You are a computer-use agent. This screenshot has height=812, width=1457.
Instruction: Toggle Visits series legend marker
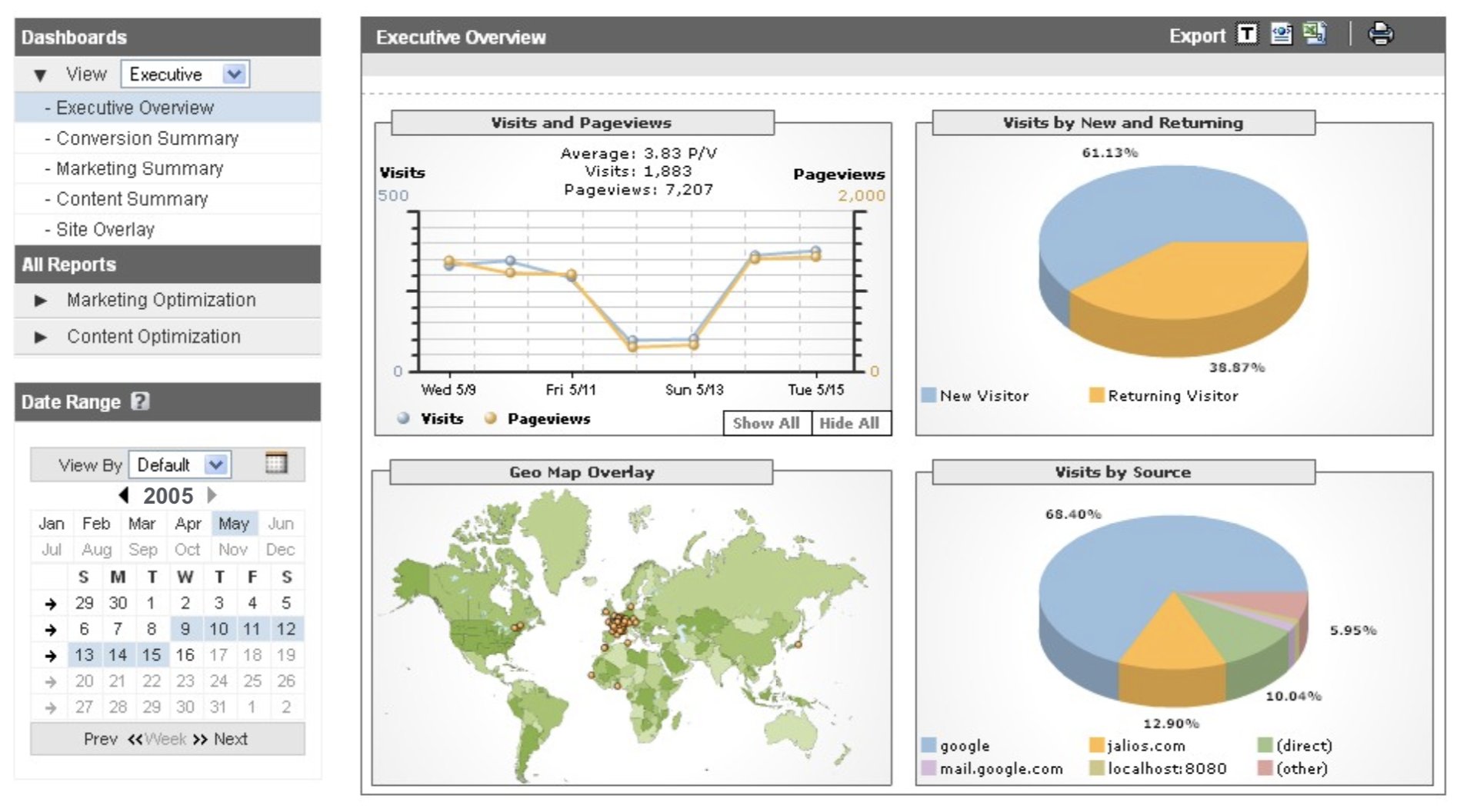point(403,418)
